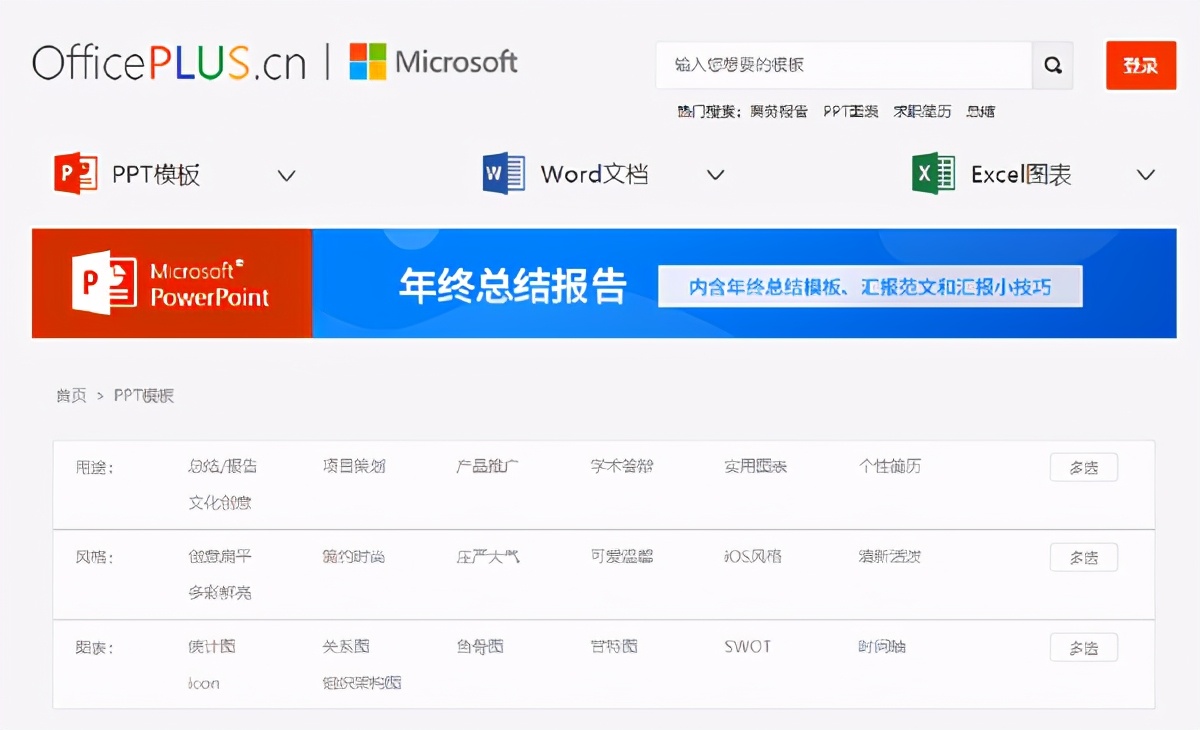Screen dimensions: 1200x730
Task: Click the Excel图表 green X icon
Action: point(932,172)
